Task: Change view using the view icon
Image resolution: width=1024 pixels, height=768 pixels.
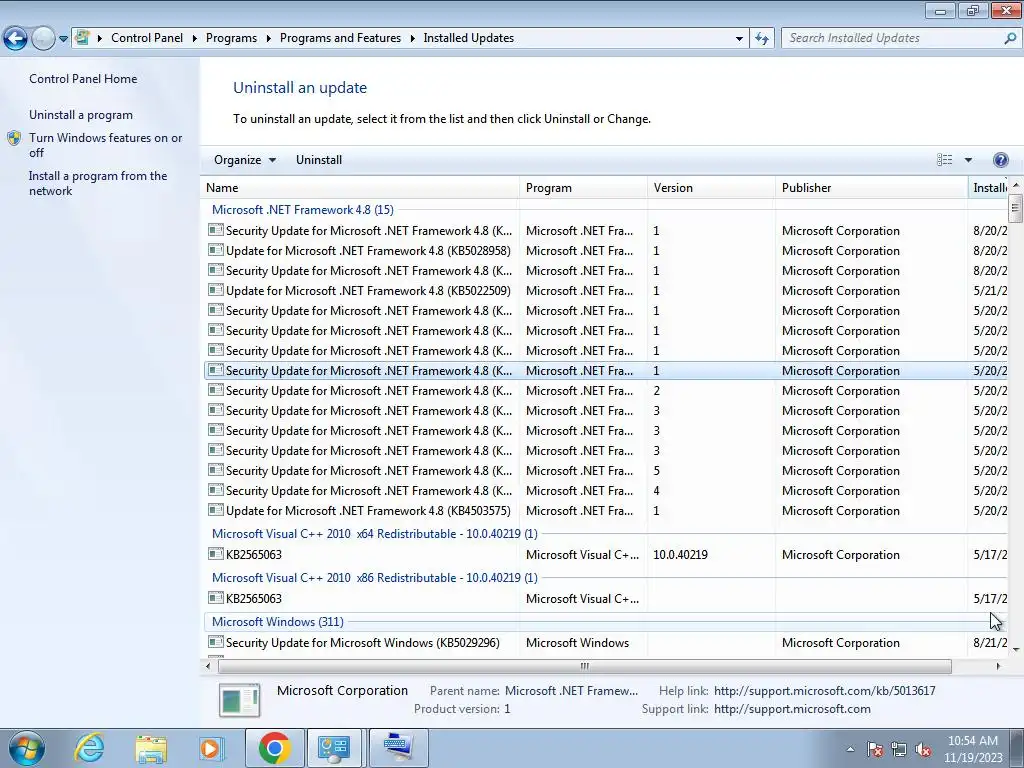Action: (944, 160)
